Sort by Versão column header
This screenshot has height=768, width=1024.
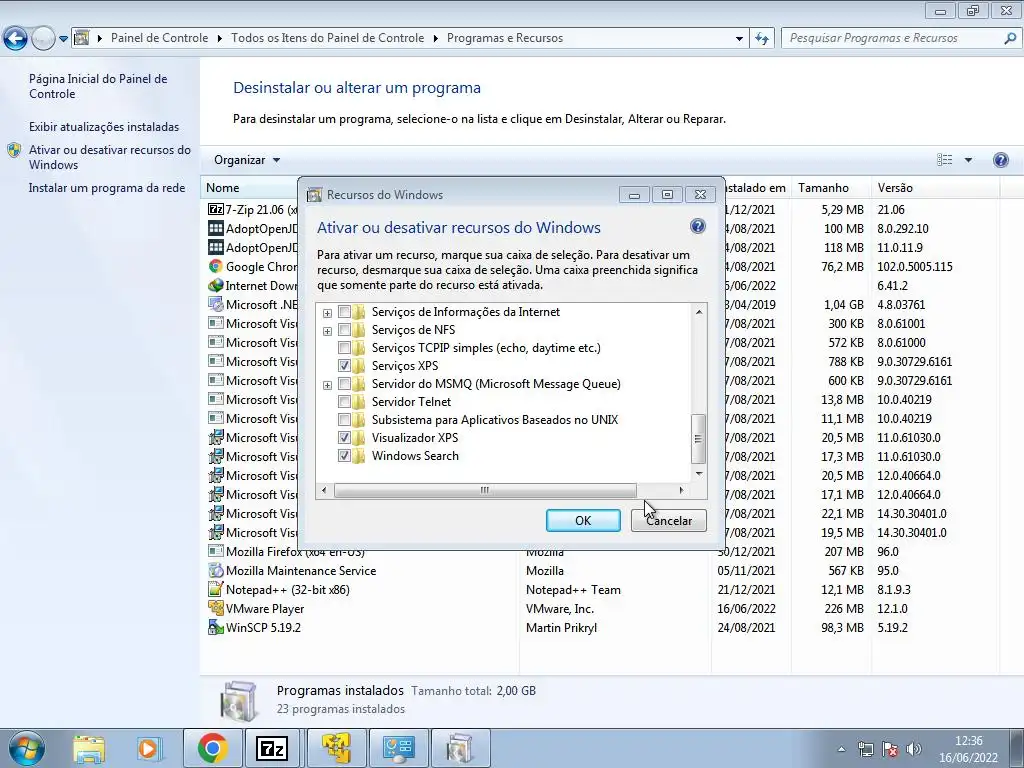(935, 188)
